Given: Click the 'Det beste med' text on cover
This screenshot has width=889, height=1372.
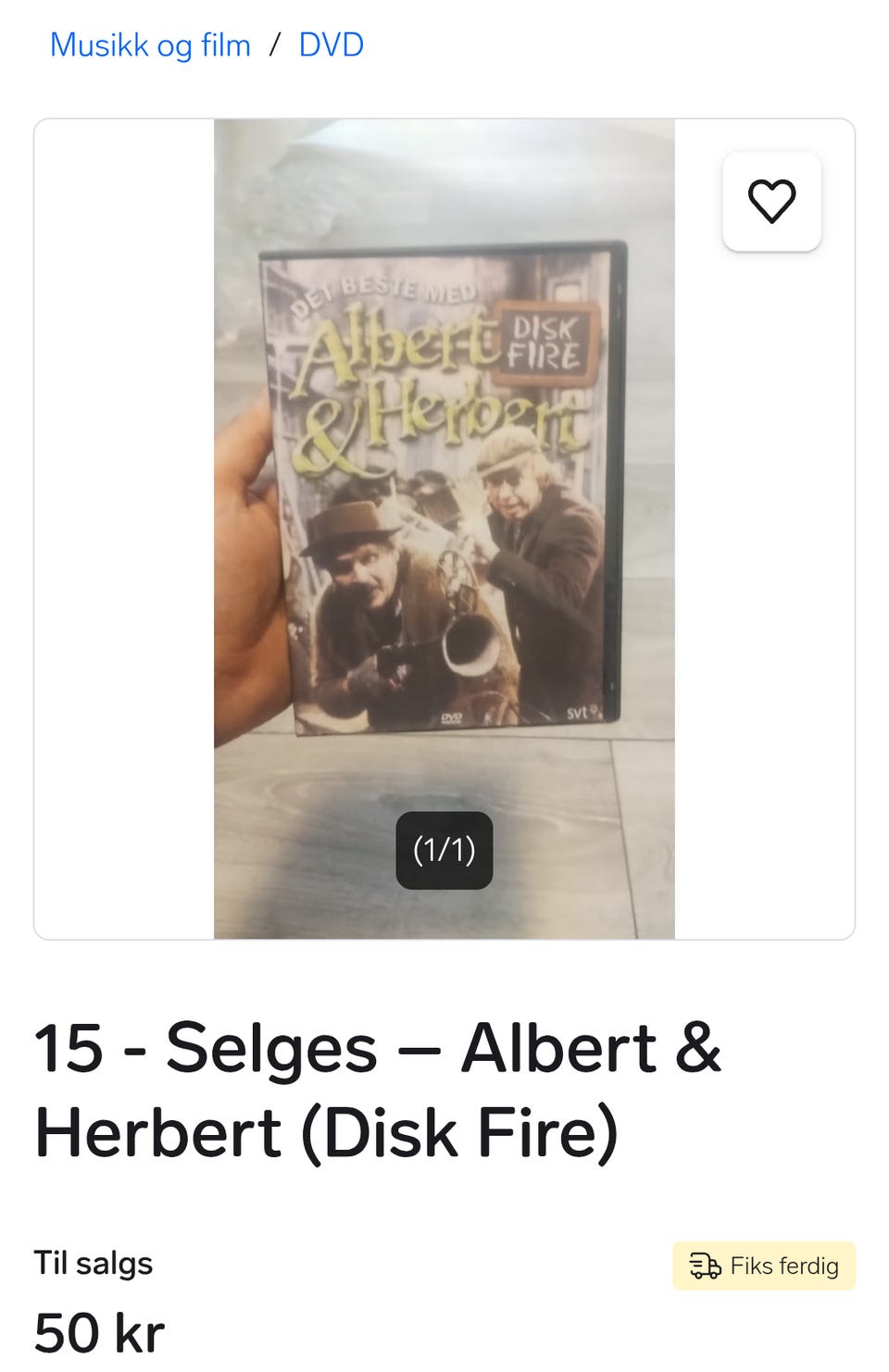Looking at the screenshot, I should point(384,295).
